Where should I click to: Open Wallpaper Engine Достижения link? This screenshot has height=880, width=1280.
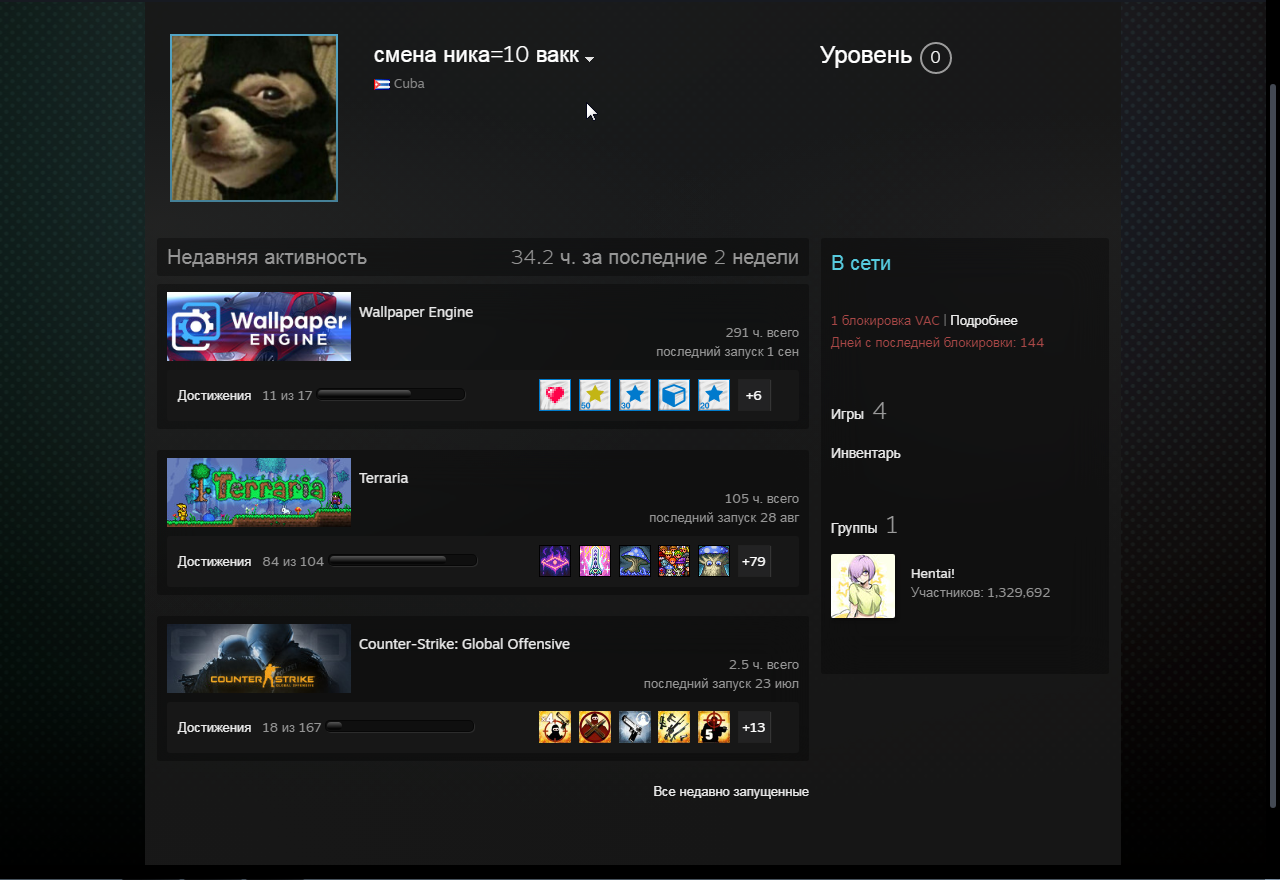214,395
